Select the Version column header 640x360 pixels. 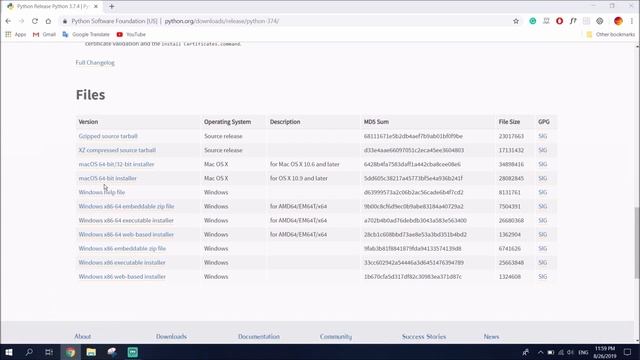[x=88, y=122]
